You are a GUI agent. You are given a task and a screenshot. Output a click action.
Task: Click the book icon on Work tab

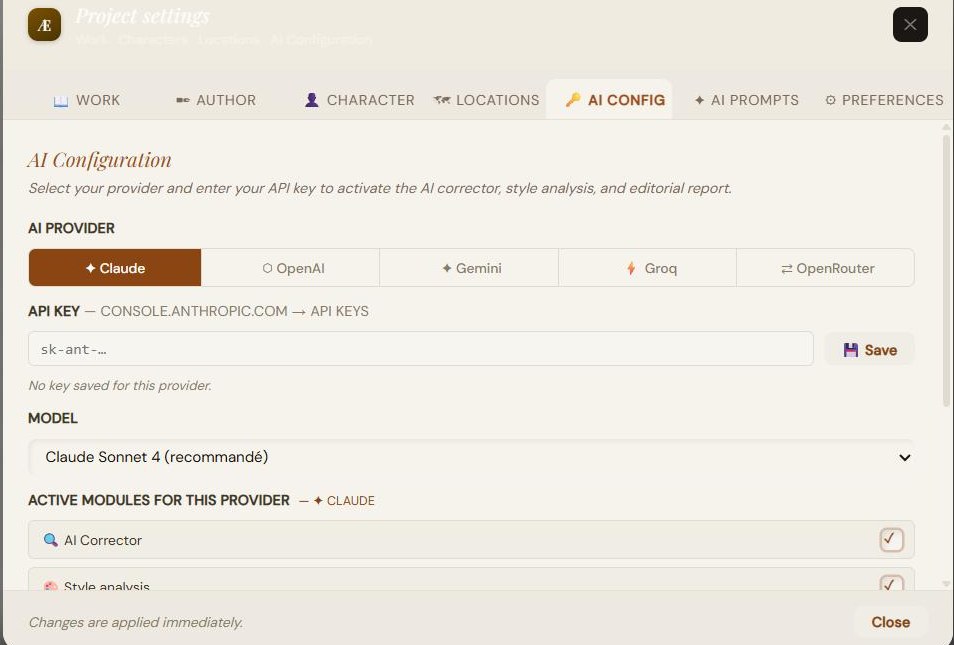tap(61, 100)
